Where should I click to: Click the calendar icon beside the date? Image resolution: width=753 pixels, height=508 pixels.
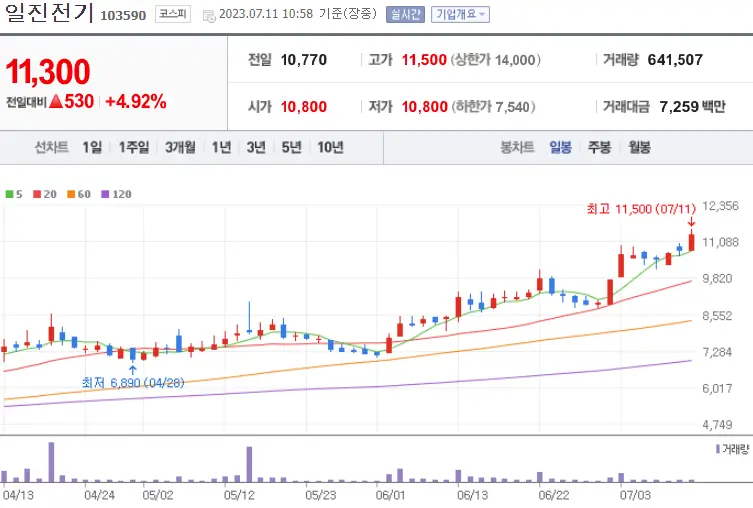[209, 16]
